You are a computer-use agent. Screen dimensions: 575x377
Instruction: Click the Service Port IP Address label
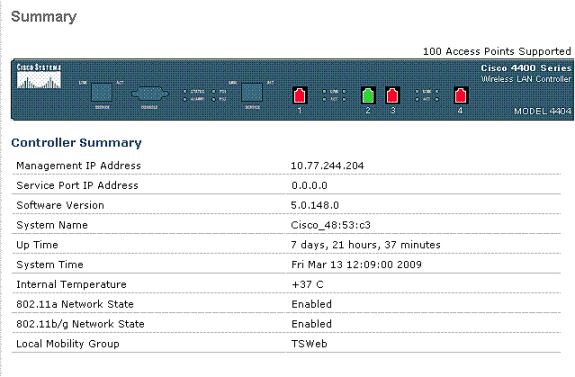[x=77, y=186]
